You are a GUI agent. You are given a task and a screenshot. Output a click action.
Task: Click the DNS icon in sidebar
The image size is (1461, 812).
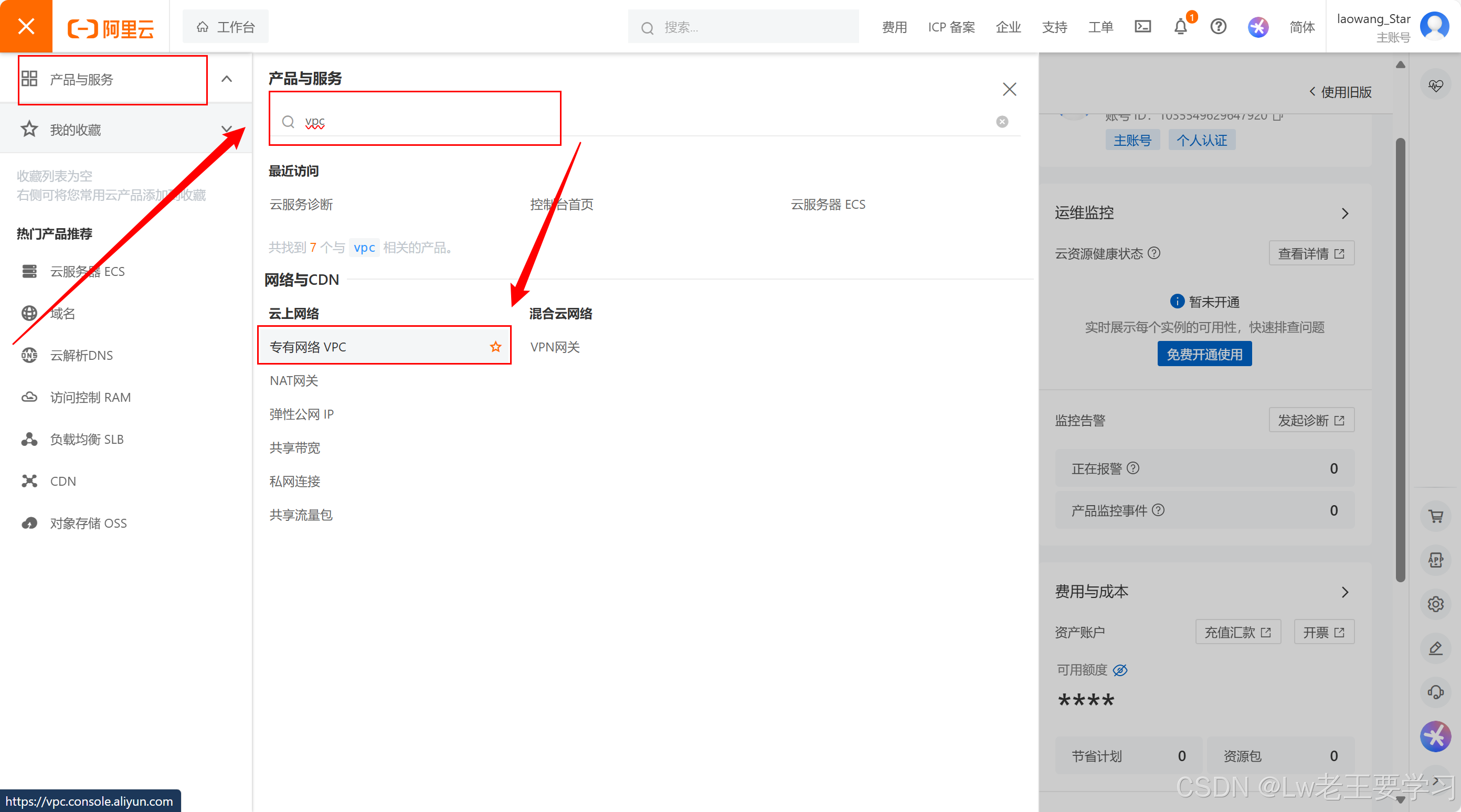29,355
